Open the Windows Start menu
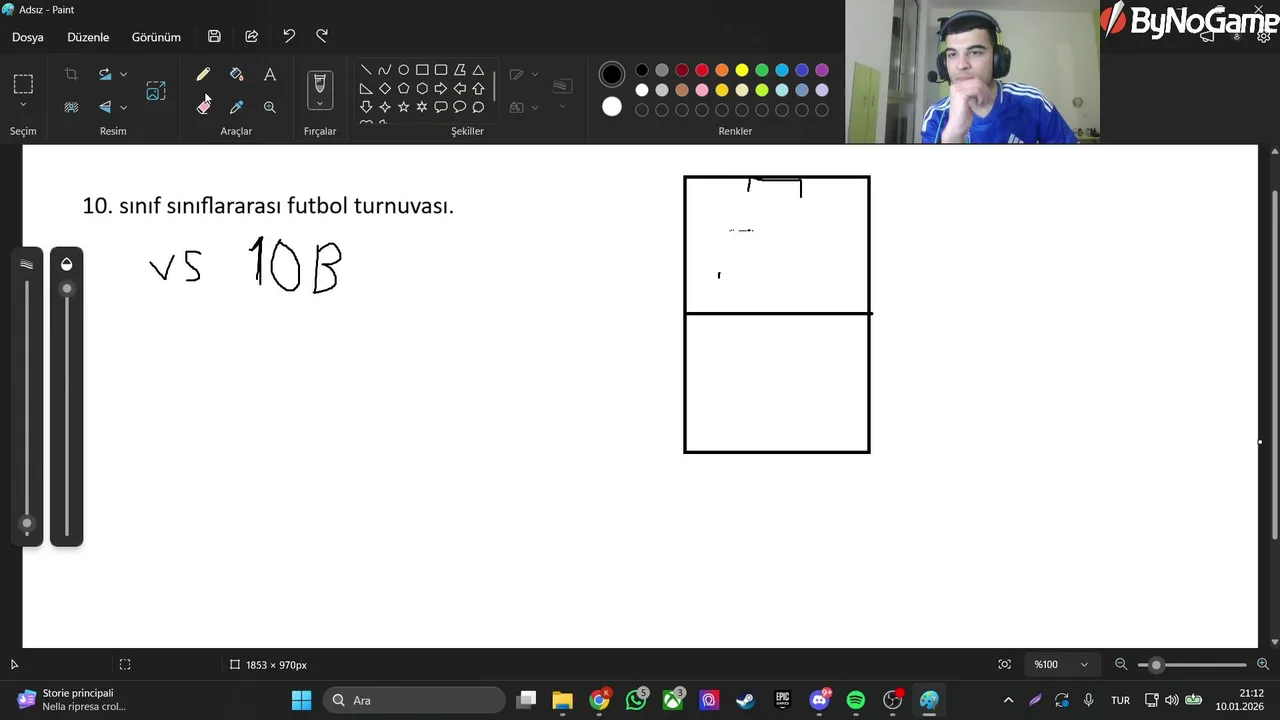 pos(301,700)
